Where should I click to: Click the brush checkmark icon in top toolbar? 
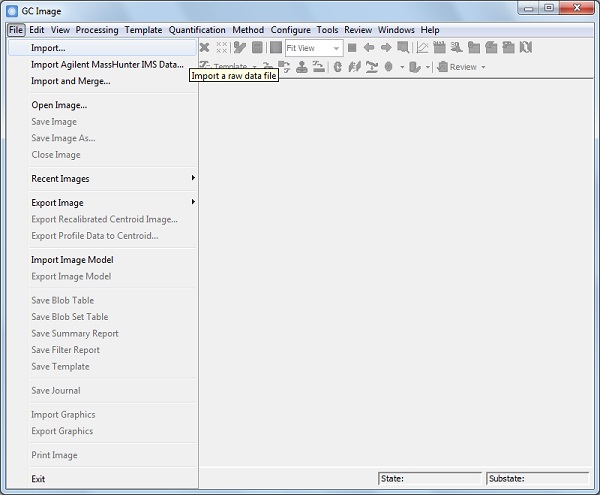click(x=240, y=47)
